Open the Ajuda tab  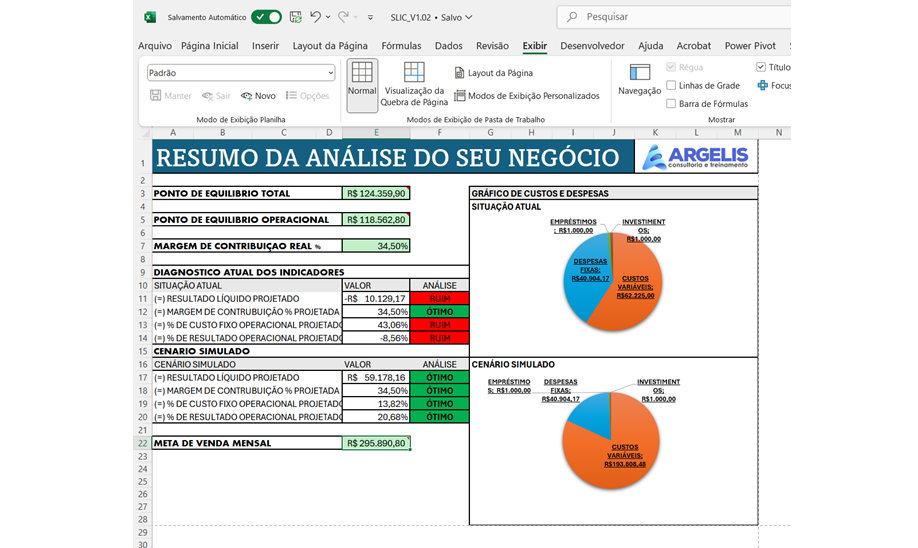coord(650,46)
